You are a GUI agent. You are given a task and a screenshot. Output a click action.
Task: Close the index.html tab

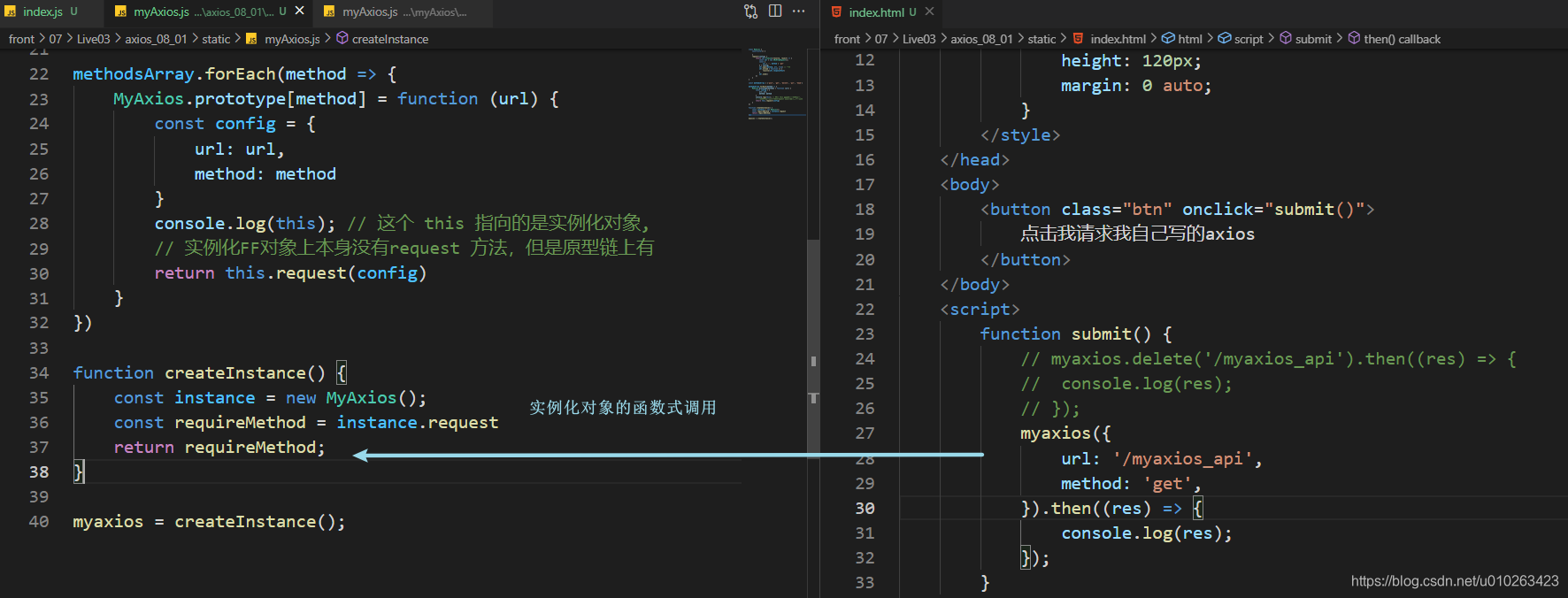929,11
